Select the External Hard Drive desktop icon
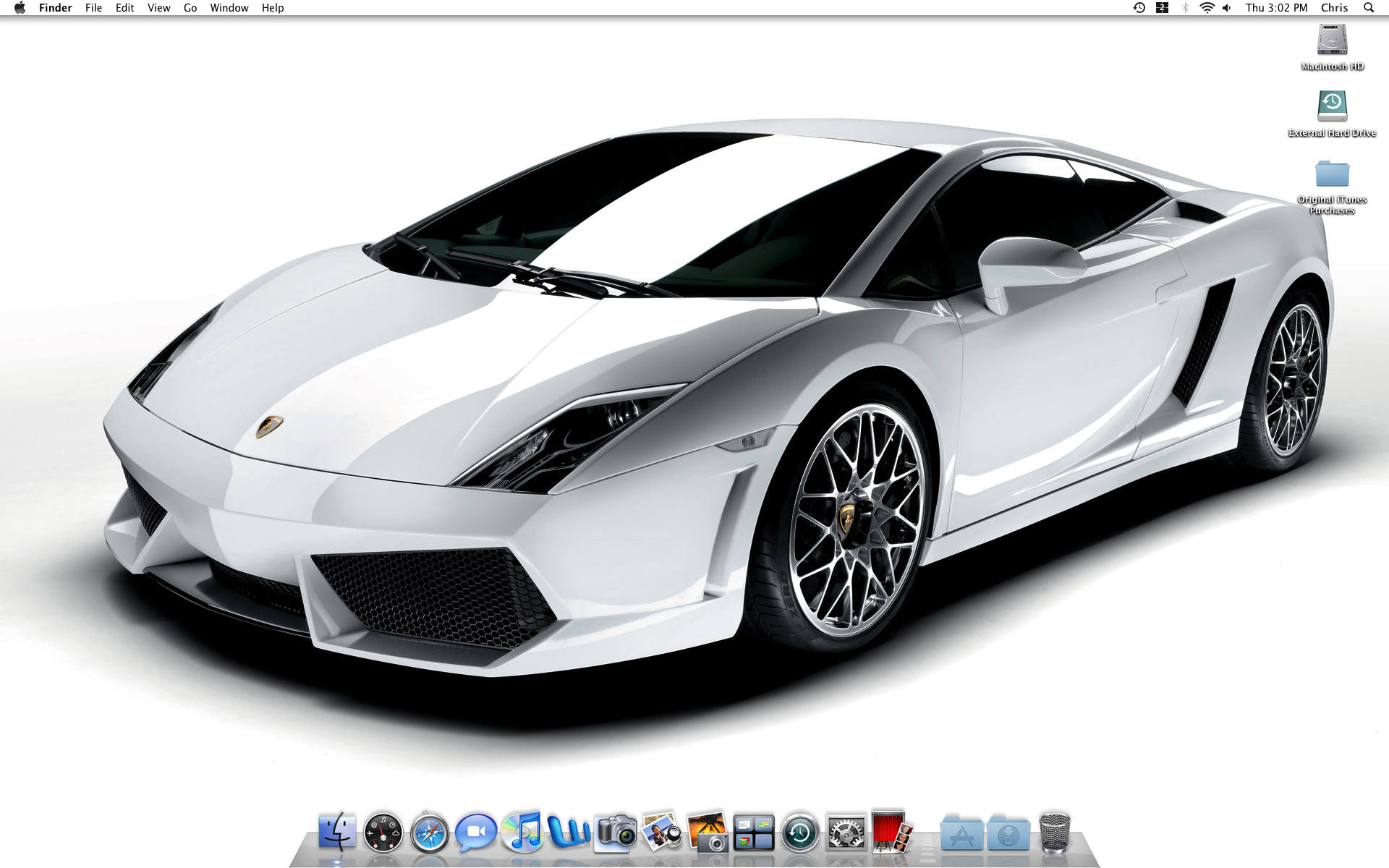This screenshot has height=868, width=1389. [x=1333, y=114]
